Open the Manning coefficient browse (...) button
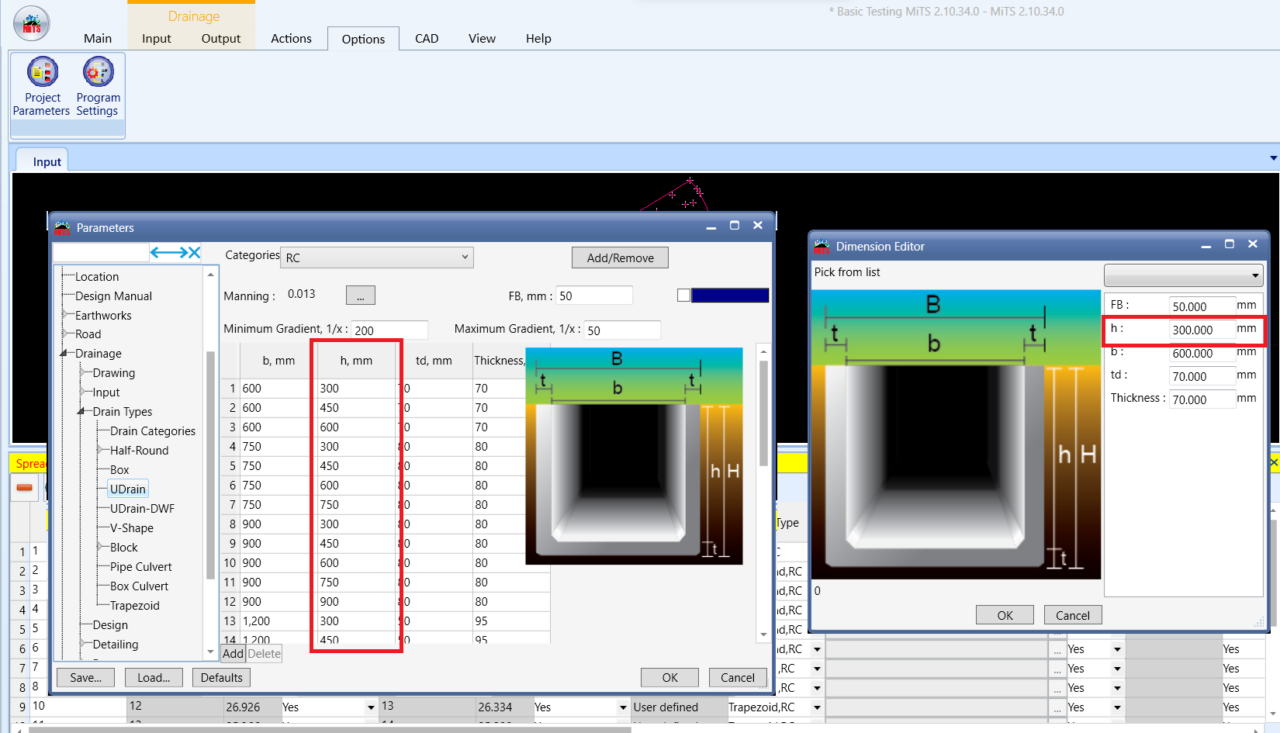This screenshot has width=1280, height=733. tap(360, 294)
